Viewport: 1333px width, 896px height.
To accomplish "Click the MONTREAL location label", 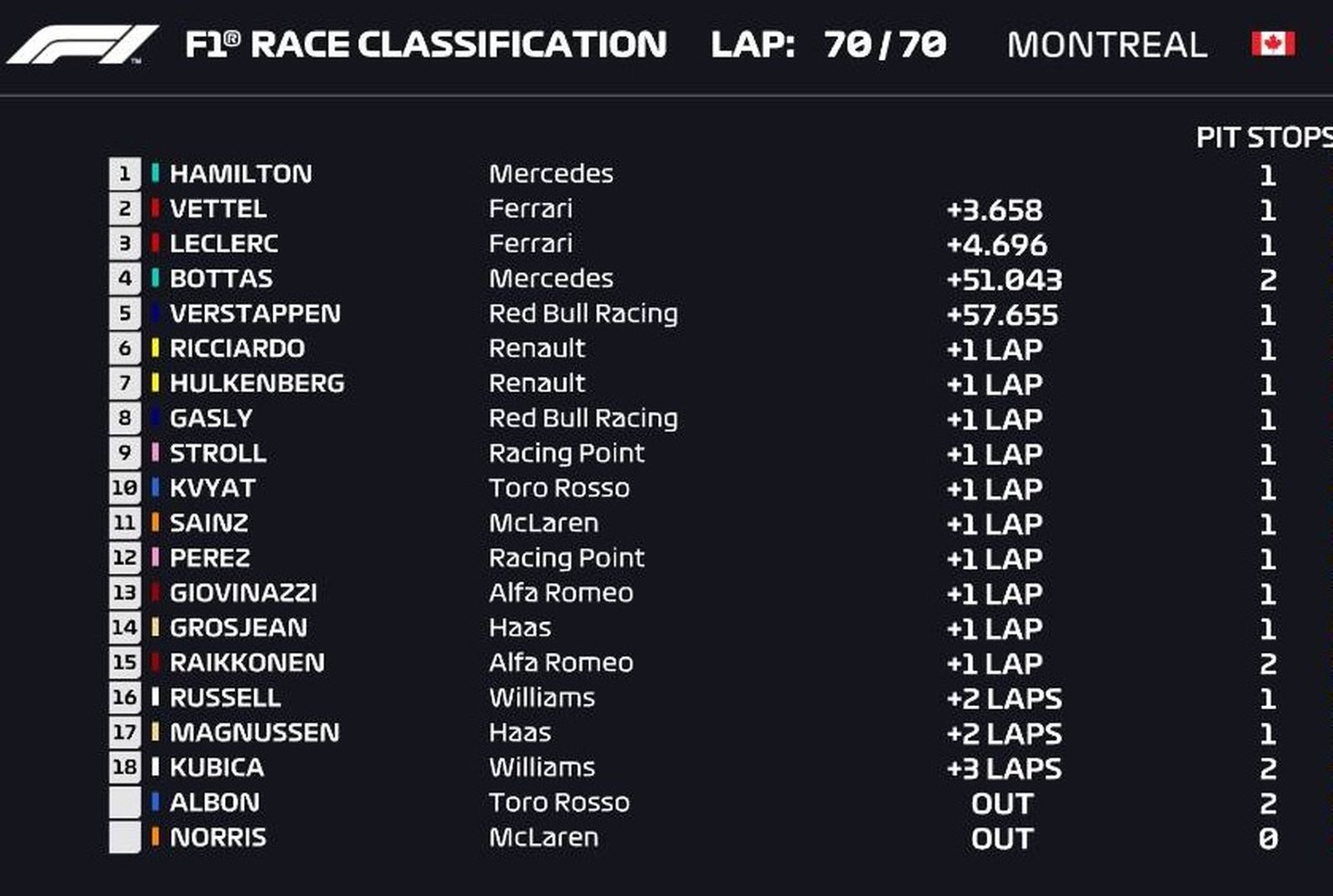I will pyautogui.click(x=1106, y=45).
